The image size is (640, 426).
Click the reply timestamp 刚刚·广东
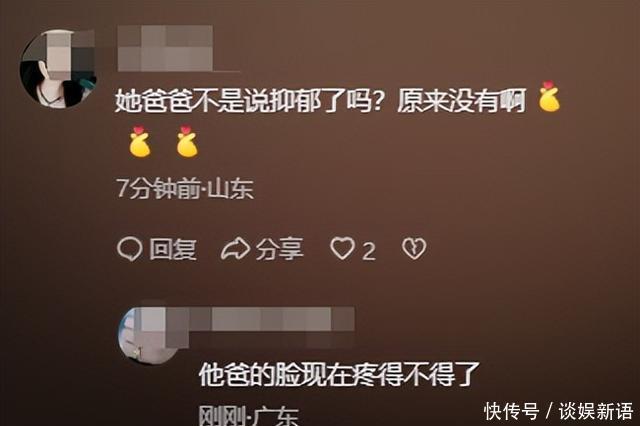pos(249,416)
